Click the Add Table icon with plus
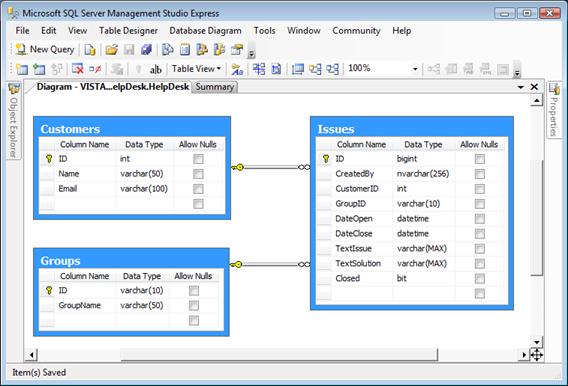The image size is (568, 386). coord(39,69)
